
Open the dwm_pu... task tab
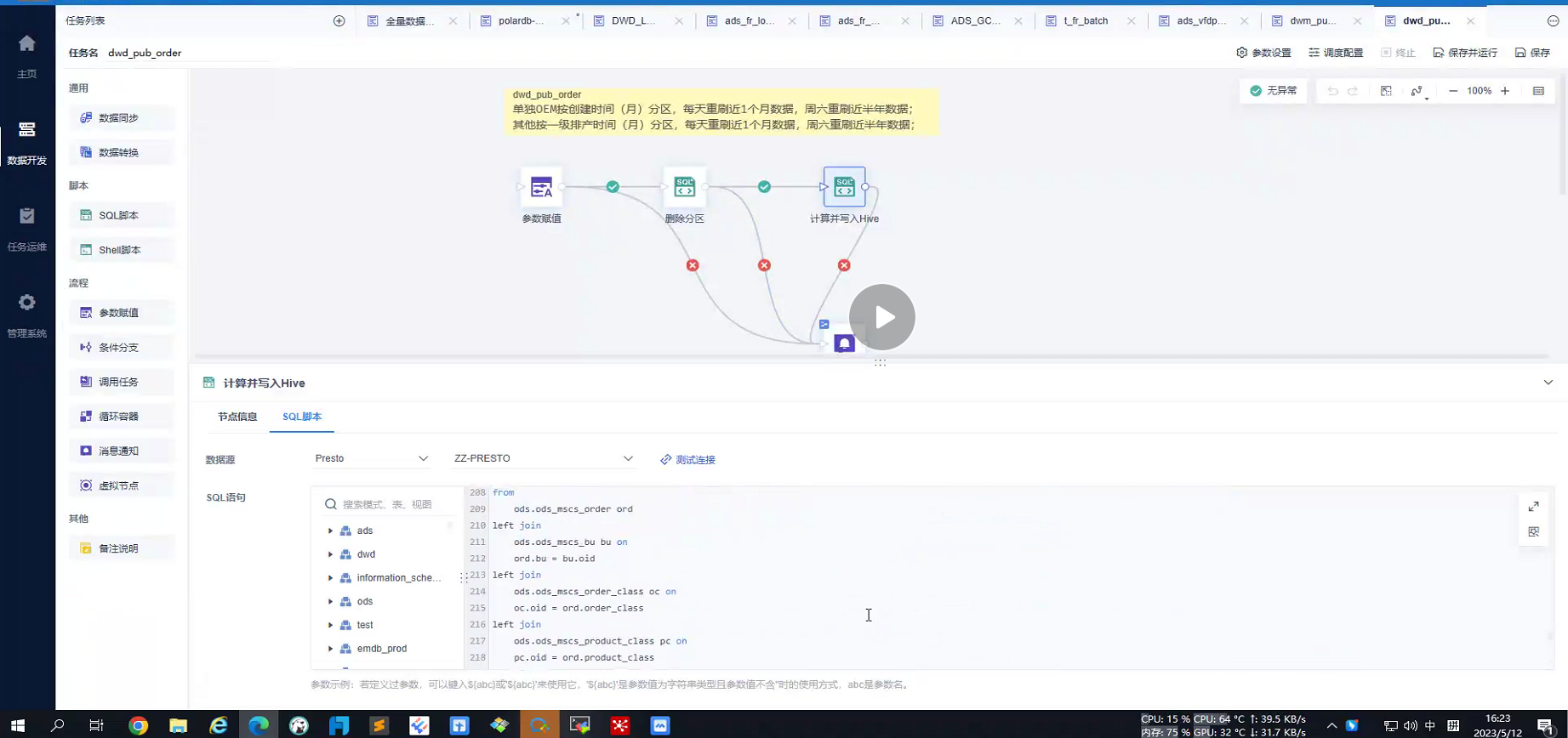pyautogui.click(x=1313, y=20)
